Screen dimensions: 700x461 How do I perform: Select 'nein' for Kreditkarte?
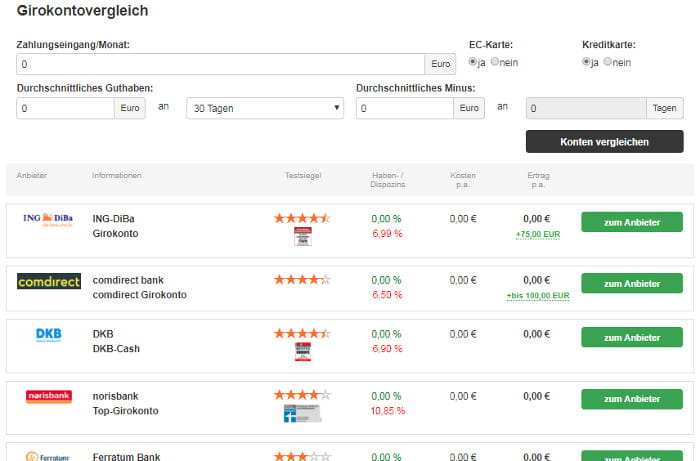pyautogui.click(x=608, y=62)
